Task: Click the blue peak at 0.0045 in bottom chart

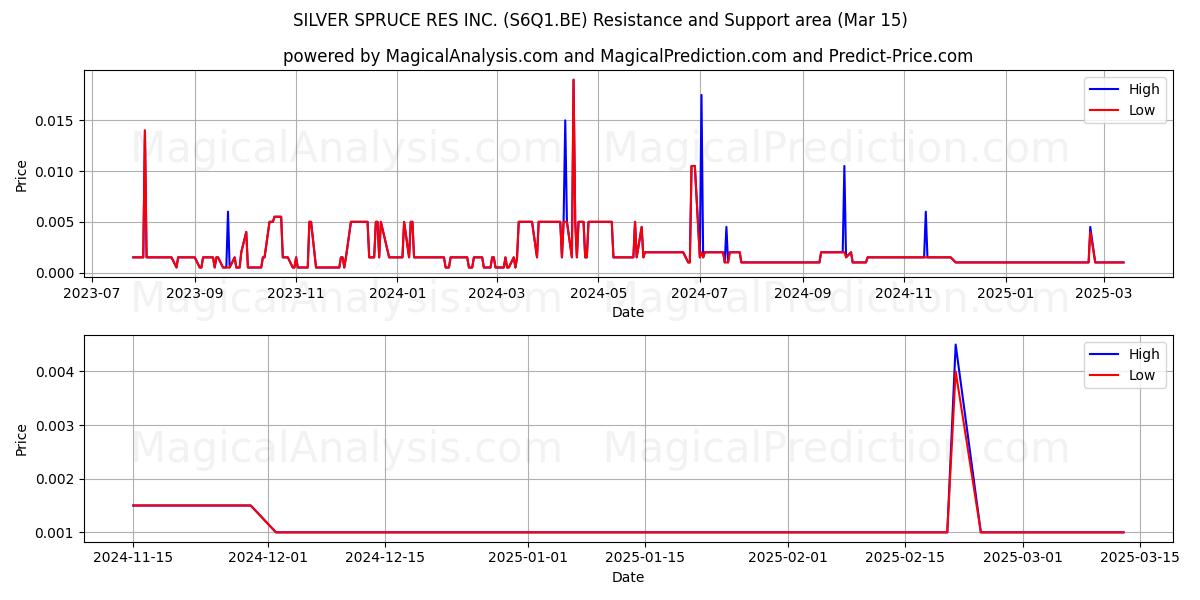Action: coord(955,345)
